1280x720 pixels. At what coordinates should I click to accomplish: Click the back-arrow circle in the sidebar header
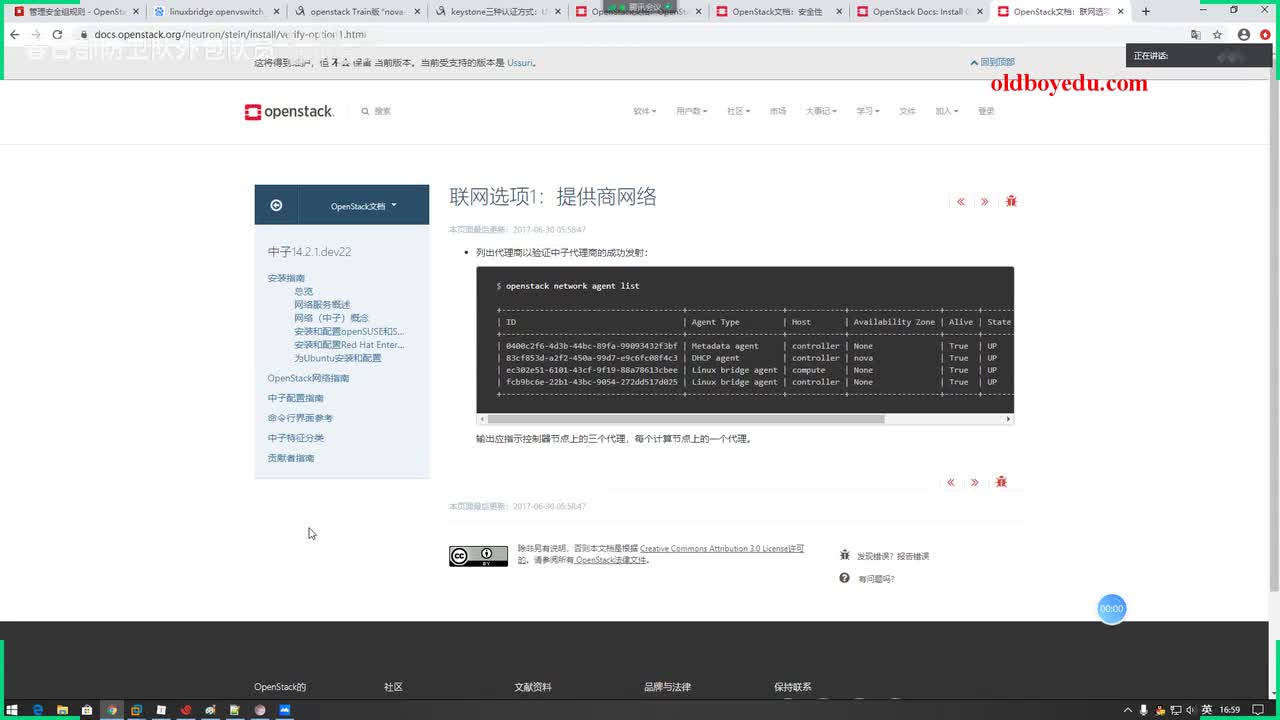click(276, 205)
